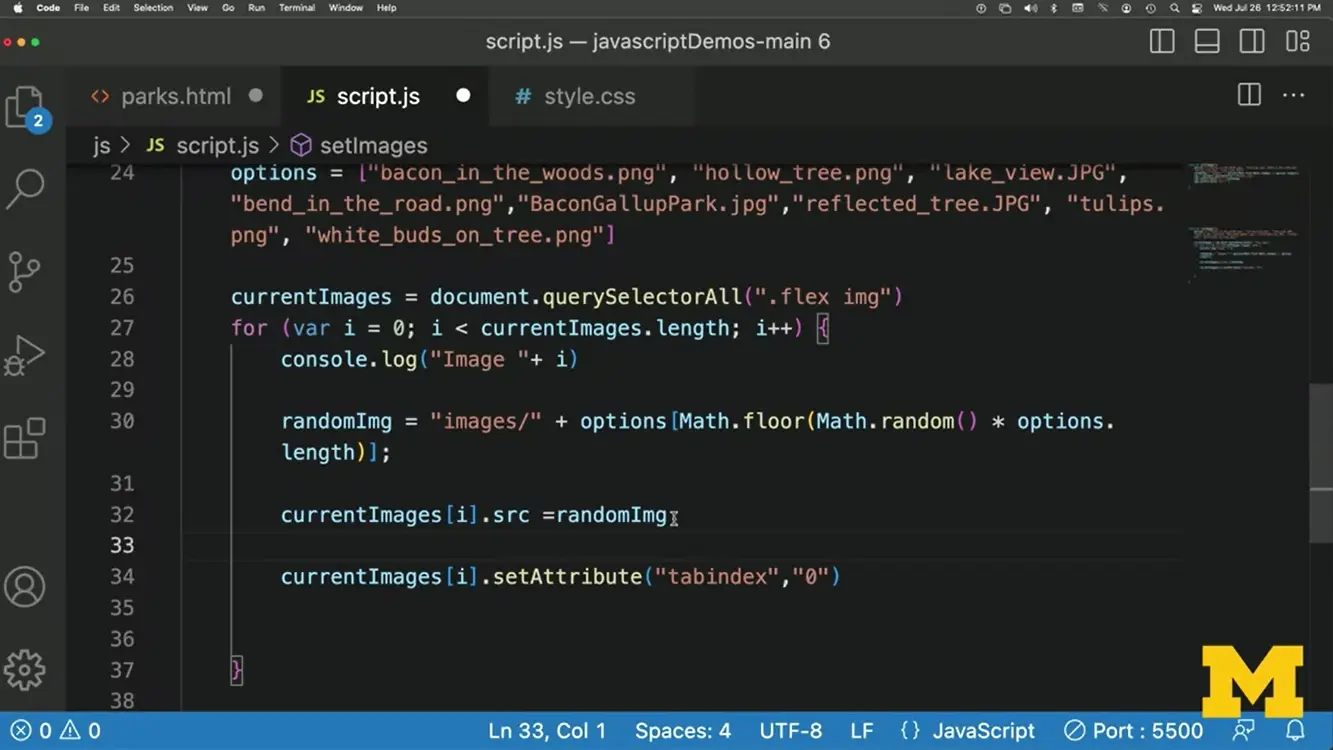Open Edit menu
The width and height of the screenshot is (1333, 750).
pyautogui.click(x=111, y=8)
